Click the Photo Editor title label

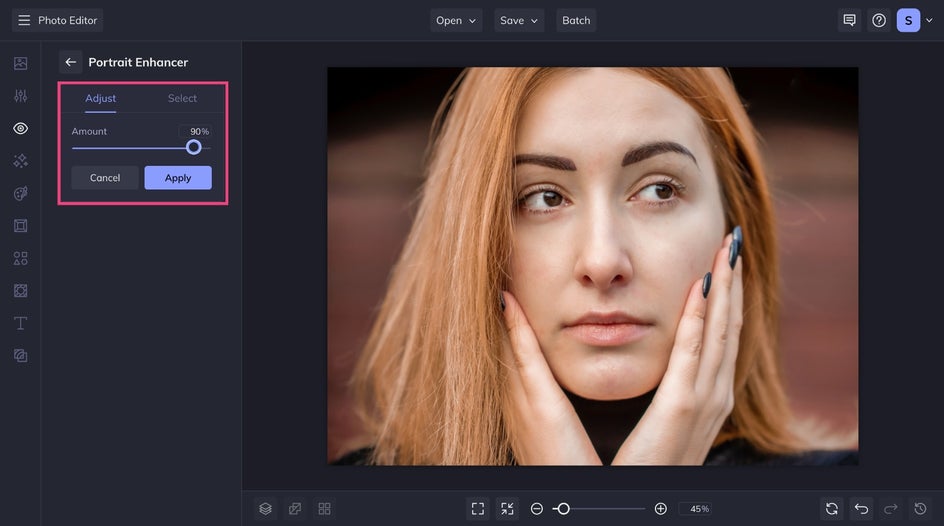tap(67, 20)
